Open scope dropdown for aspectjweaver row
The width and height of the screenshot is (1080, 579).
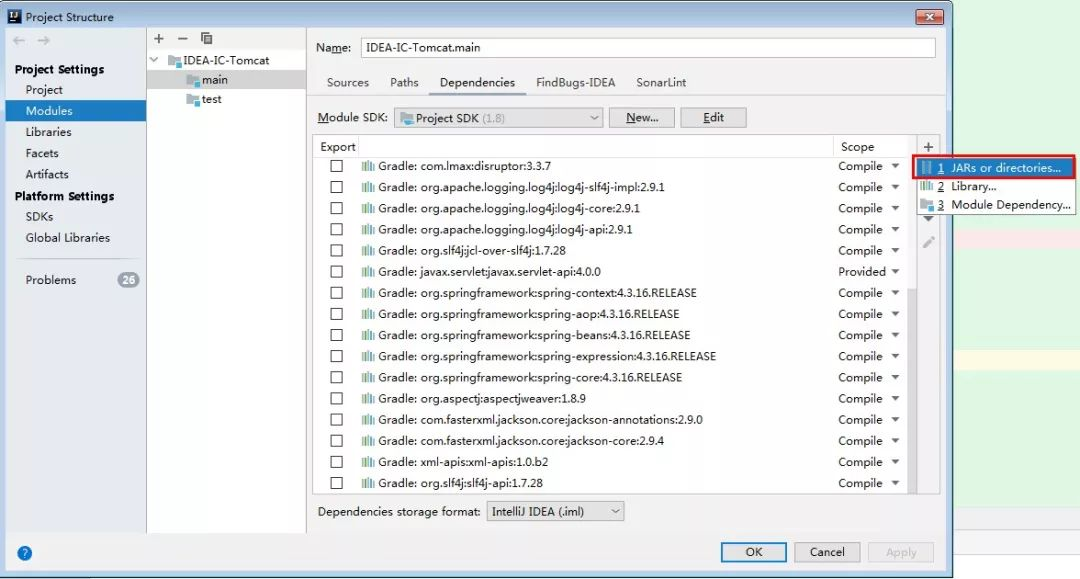click(x=895, y=399)
